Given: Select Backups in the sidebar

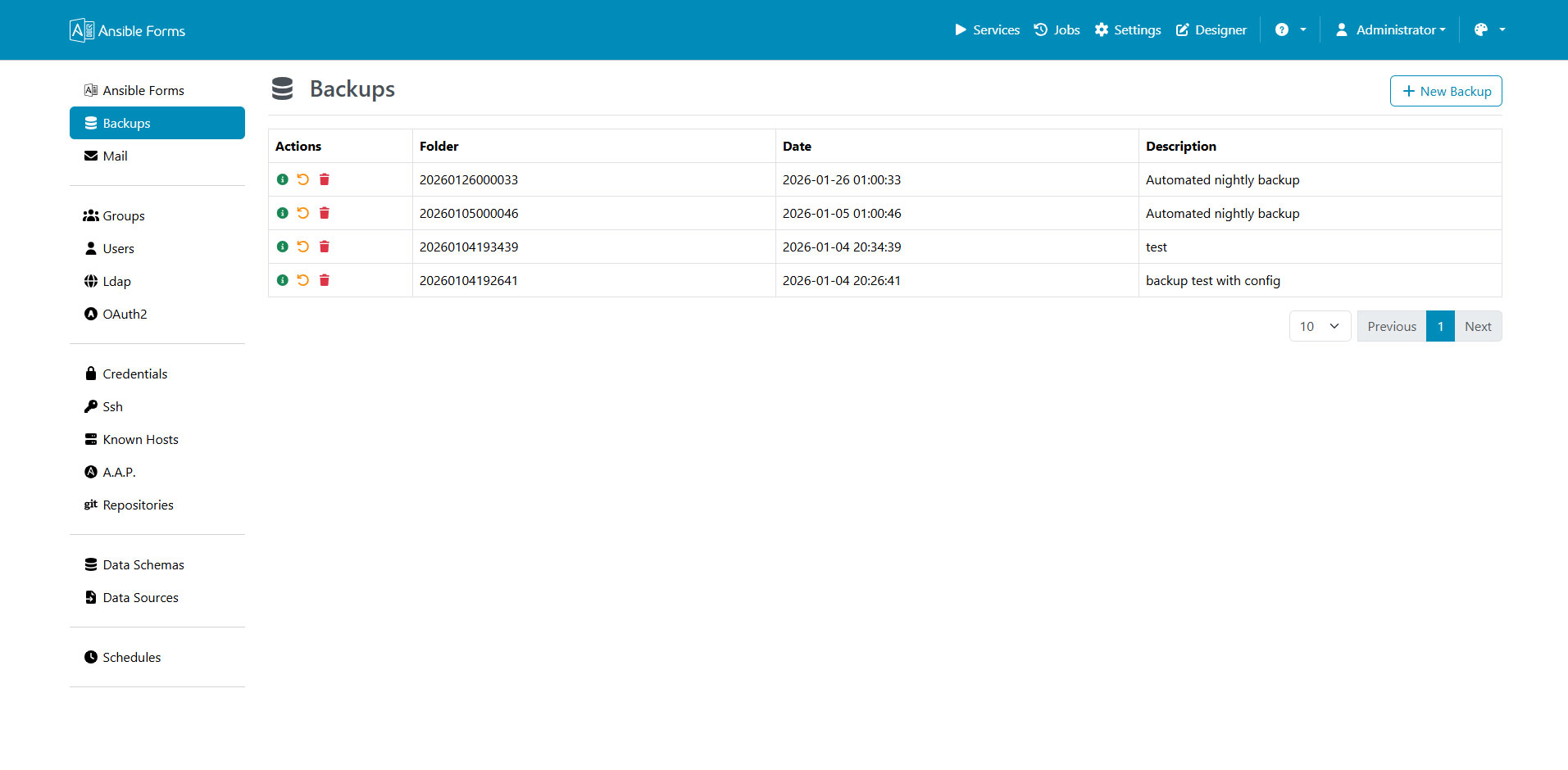Looking at the screenshot, I should pyautogui.click(x=157, y=123).
